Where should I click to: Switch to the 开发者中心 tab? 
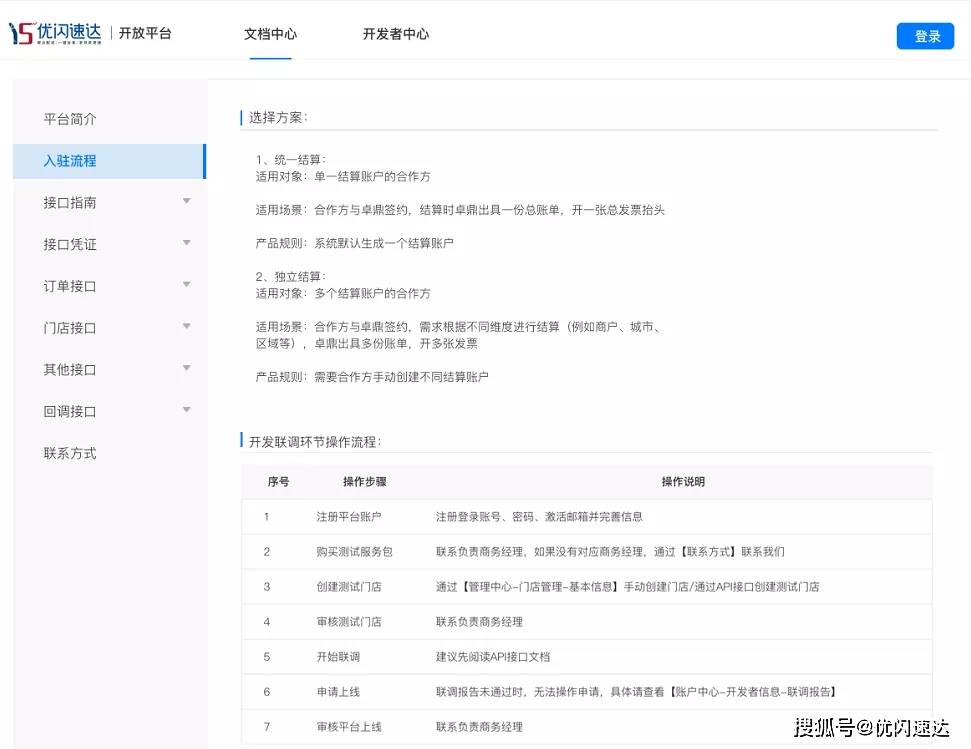coord(395,33)
